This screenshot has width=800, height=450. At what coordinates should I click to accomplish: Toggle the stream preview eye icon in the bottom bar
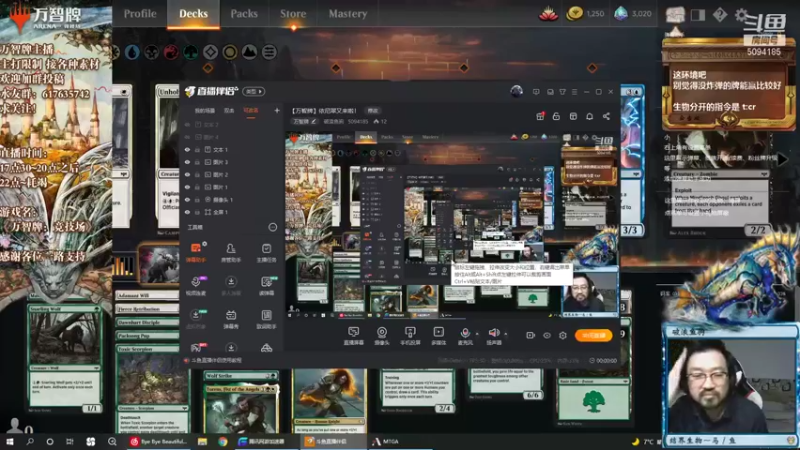click(547, 335)
